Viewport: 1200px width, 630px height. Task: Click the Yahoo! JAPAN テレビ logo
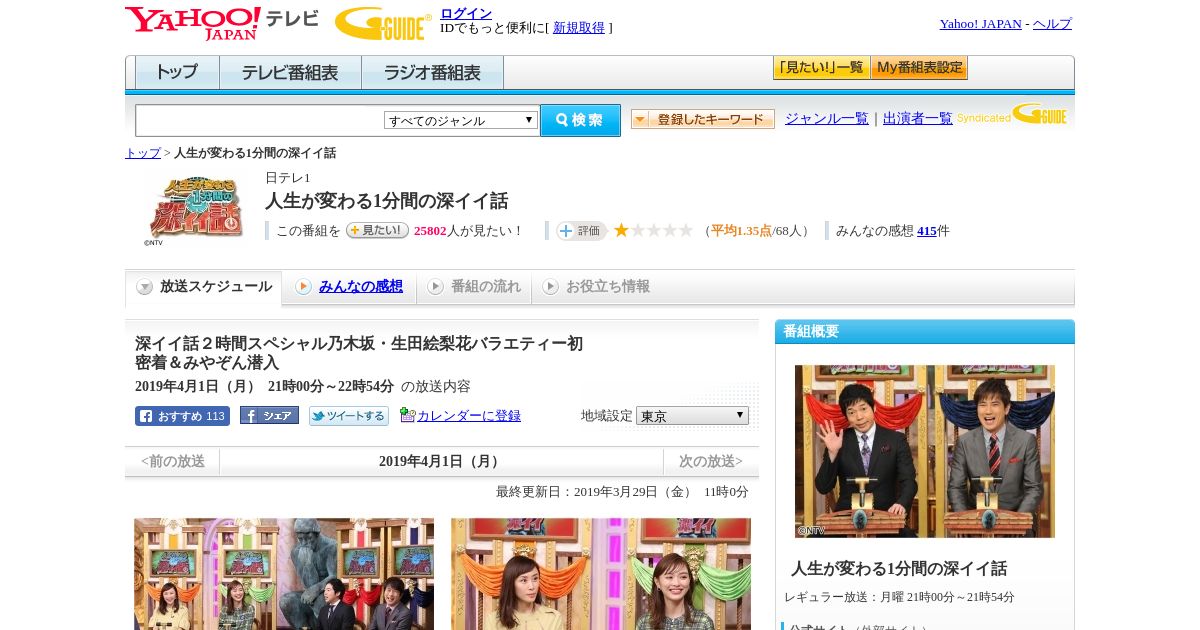(x=221, y=23)
